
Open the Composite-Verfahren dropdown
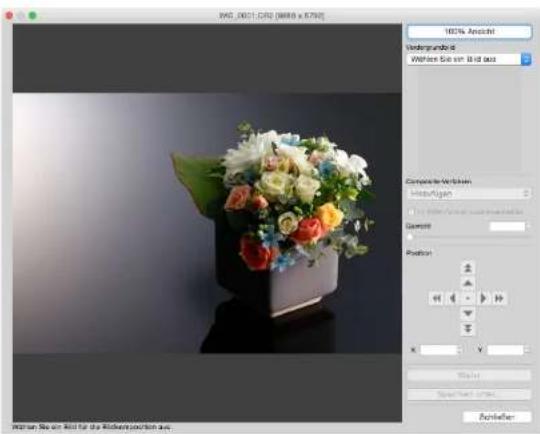pyautogui.click(x=469, y=194)
